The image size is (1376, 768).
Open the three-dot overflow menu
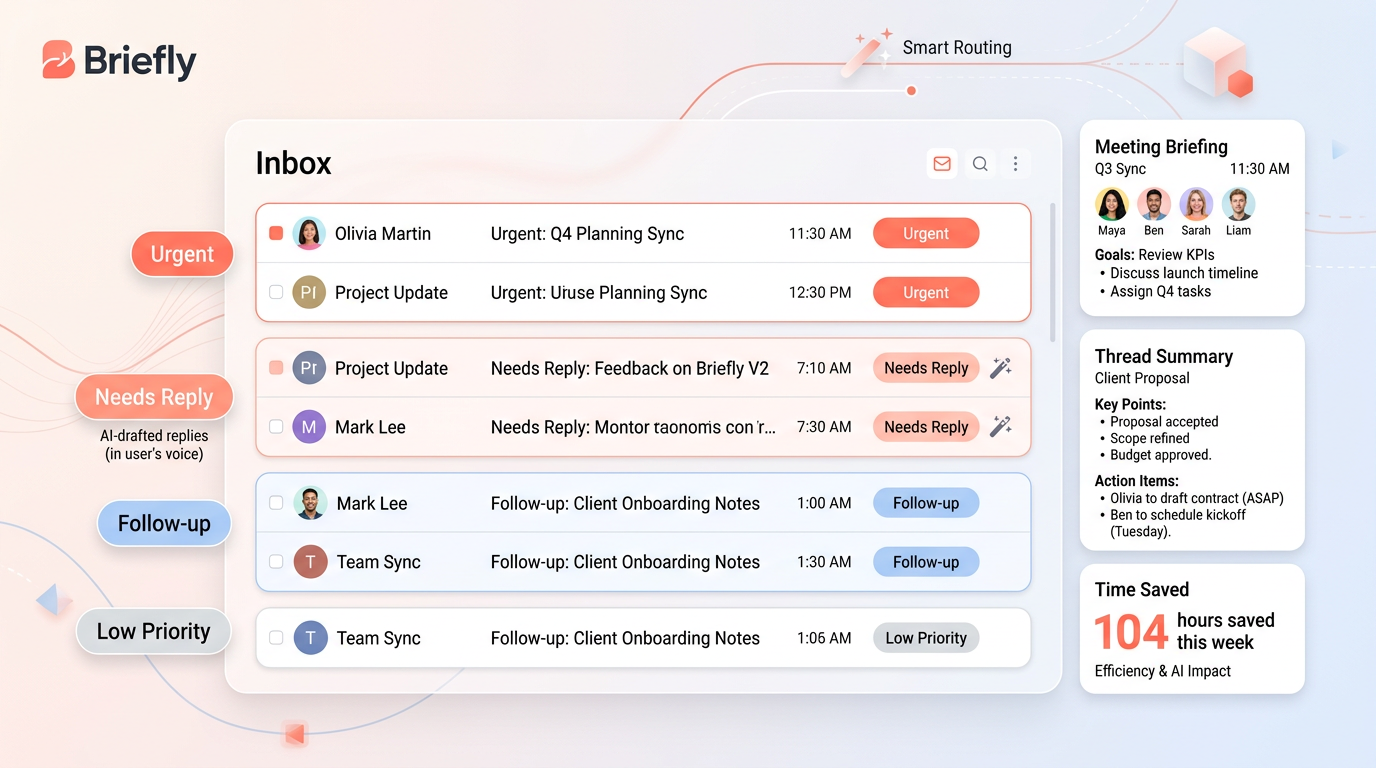pos(1016,163)
